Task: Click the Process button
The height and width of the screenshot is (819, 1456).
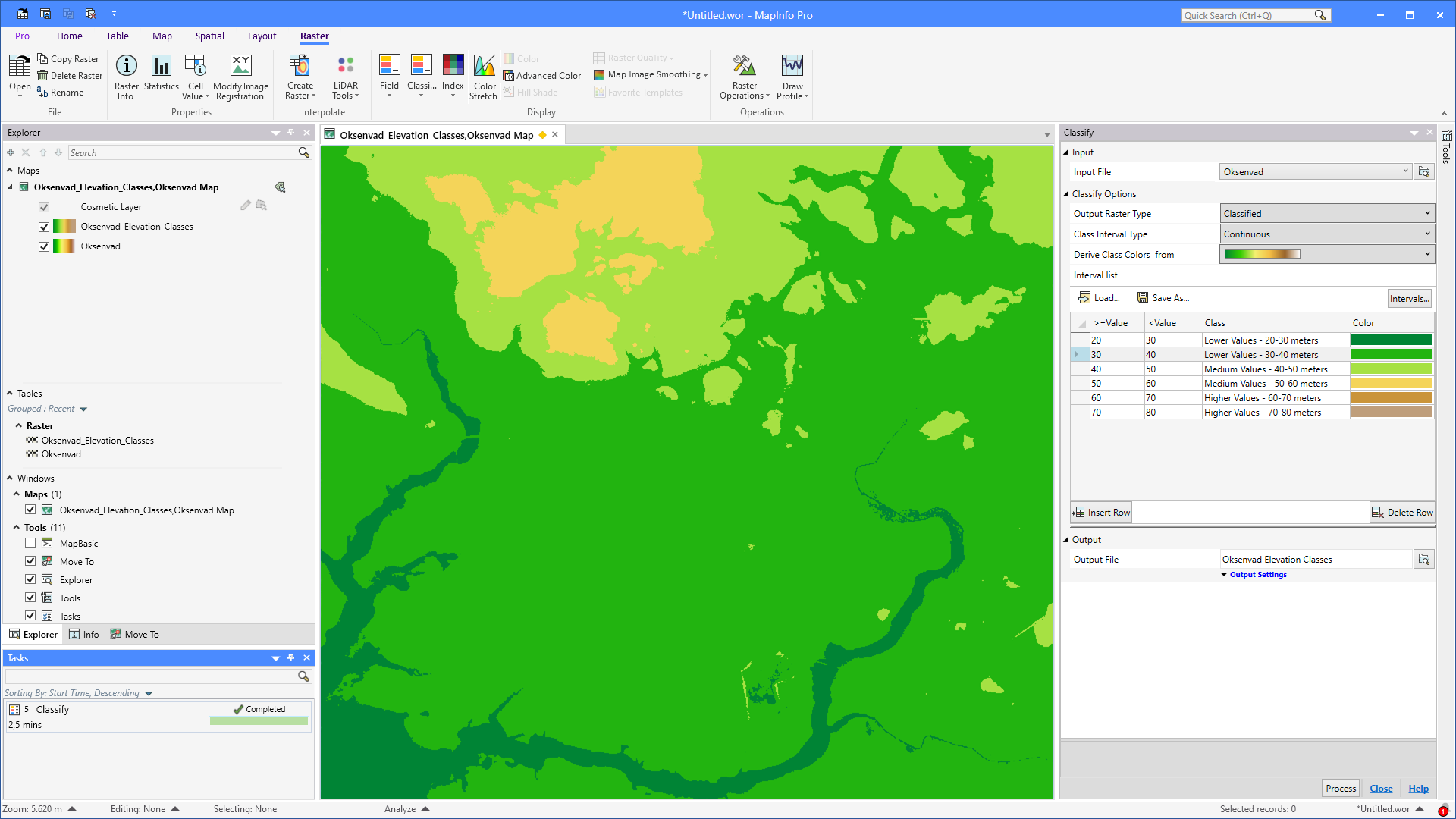Action: point(1340,788)
